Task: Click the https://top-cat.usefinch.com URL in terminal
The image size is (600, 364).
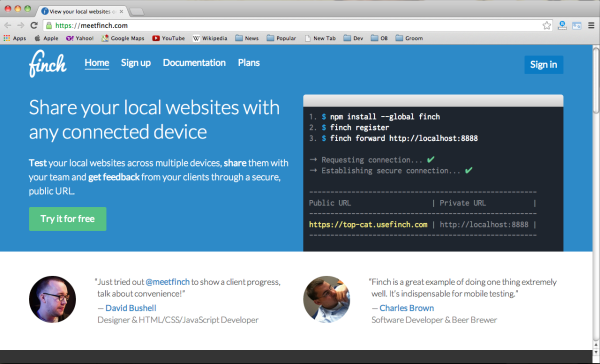Action: click(x=368, y=225)
